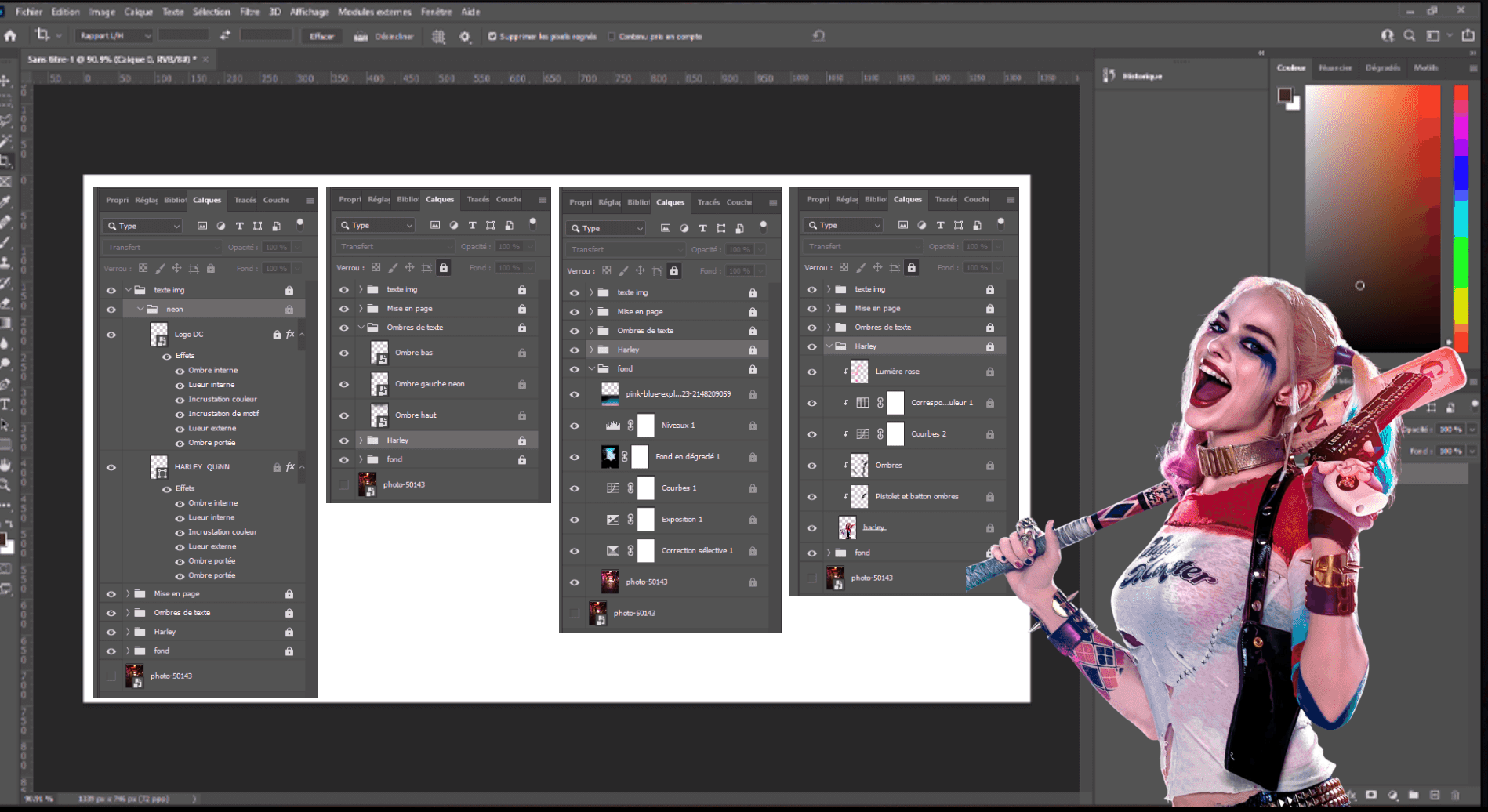
Task: Click the Home icon in options bar
Action: [x=10, y=36]
